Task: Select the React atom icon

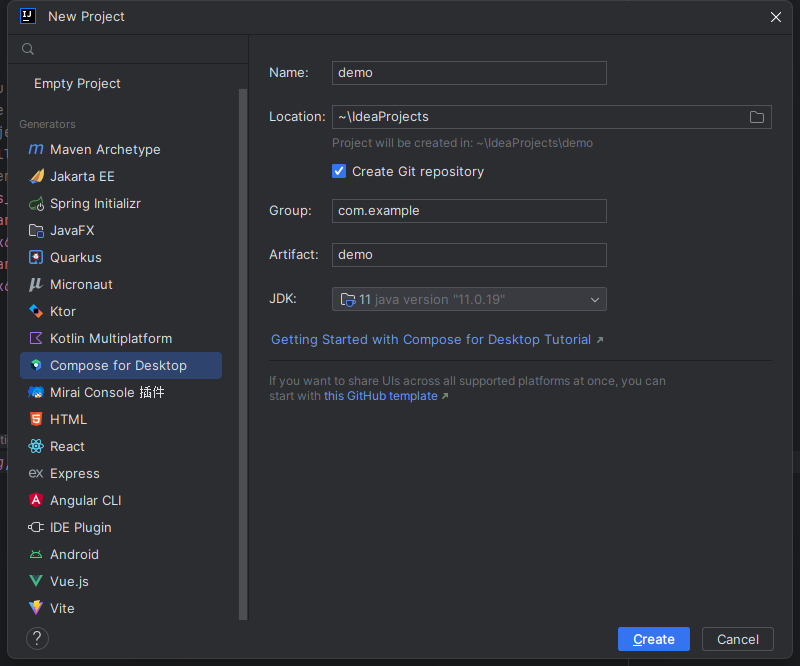Action: click(36, 447)
